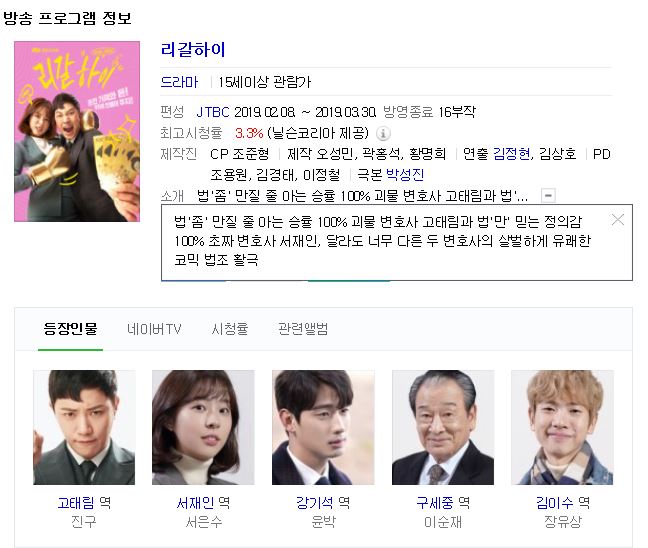Switch to the 네이버TV tab
This screenshot has height=548, width=648.
pos(154,329)
